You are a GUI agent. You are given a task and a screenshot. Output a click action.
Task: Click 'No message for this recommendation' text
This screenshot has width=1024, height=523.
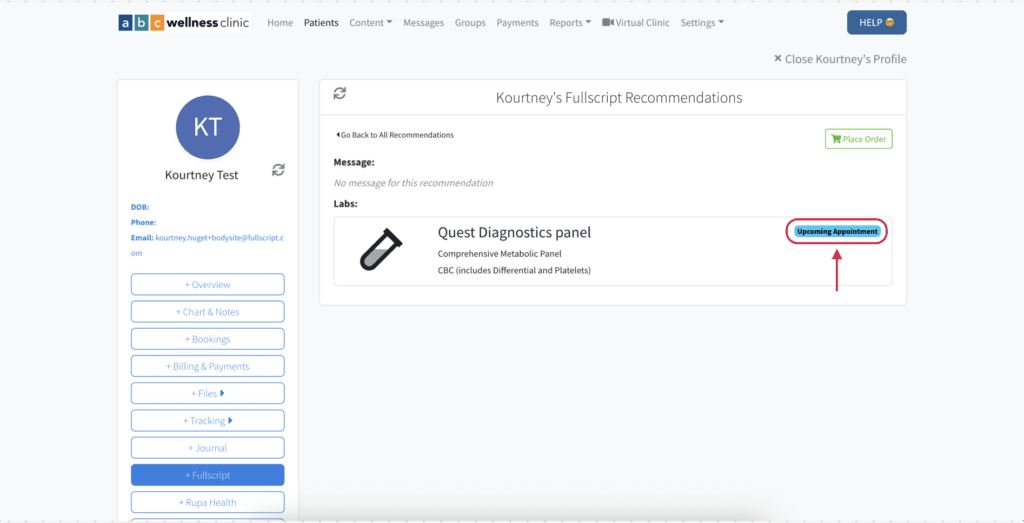coord(413,183)
